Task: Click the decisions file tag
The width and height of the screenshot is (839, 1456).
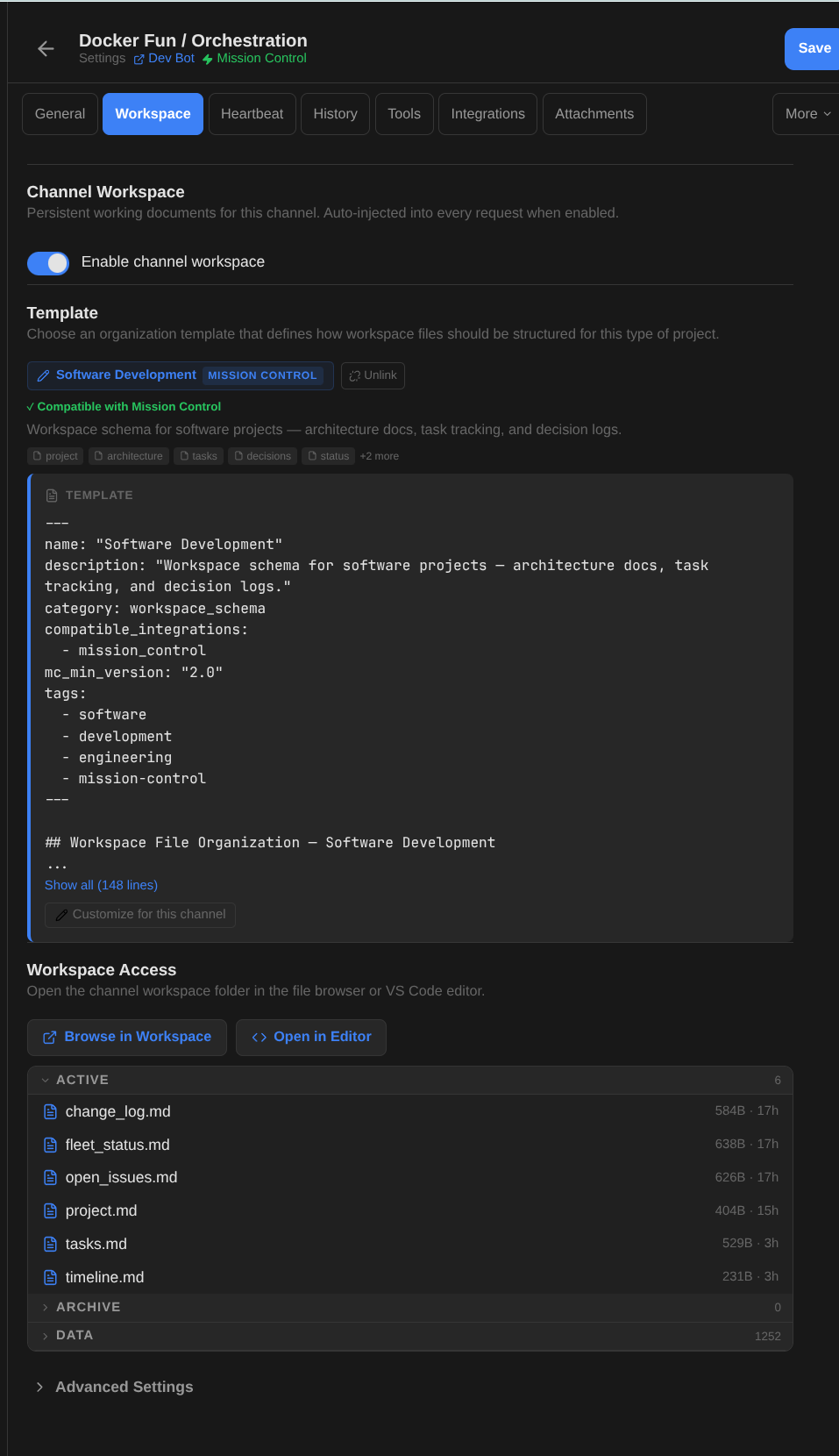Action: coord(262,456)
